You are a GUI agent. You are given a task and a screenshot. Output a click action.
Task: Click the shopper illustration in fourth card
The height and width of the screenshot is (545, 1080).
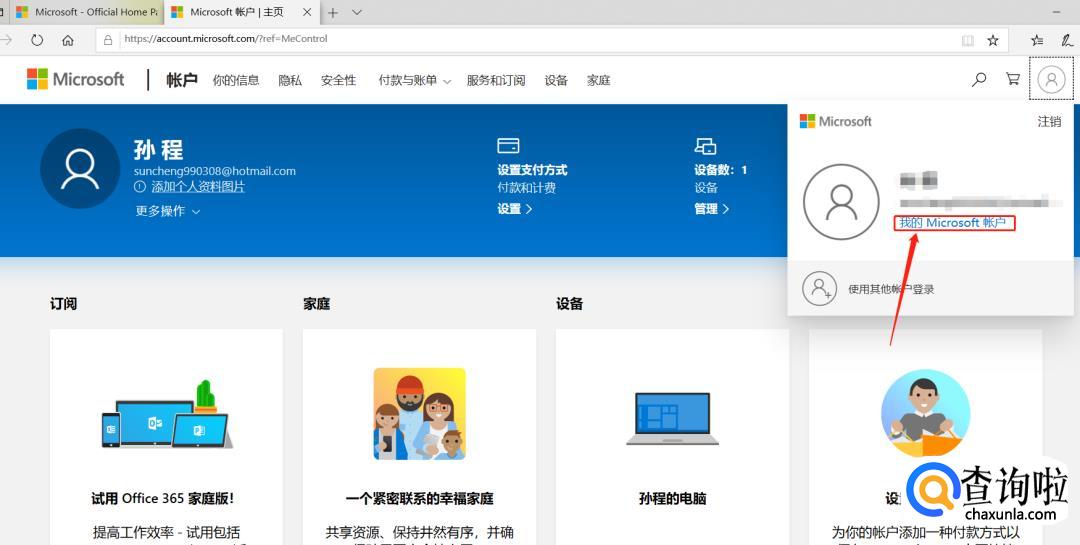925,414
